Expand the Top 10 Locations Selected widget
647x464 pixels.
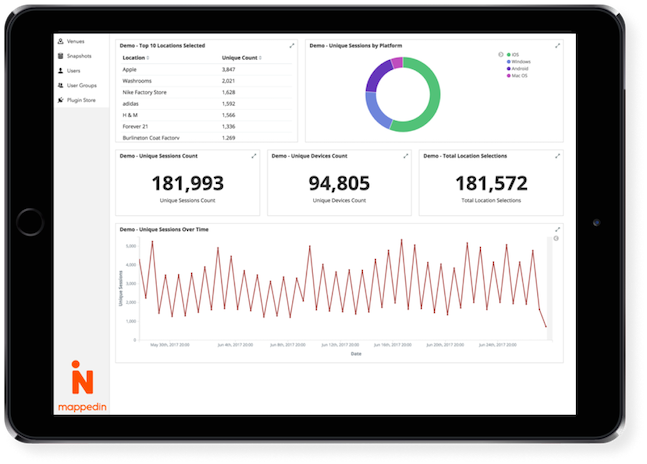pyautogui.click(x=292, y=46)
